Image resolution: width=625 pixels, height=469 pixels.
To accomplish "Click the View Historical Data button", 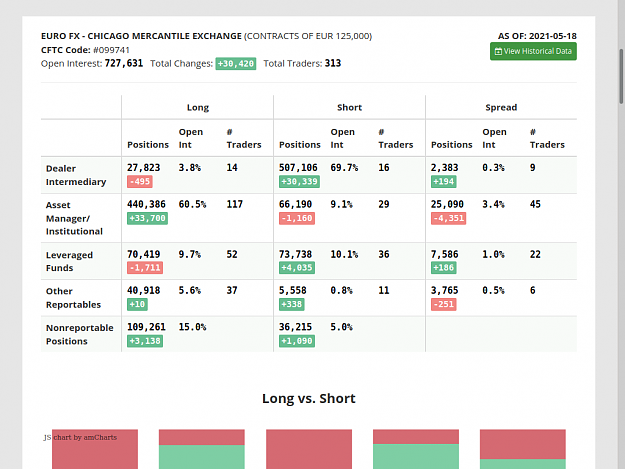I will click(x=533, y=51).
